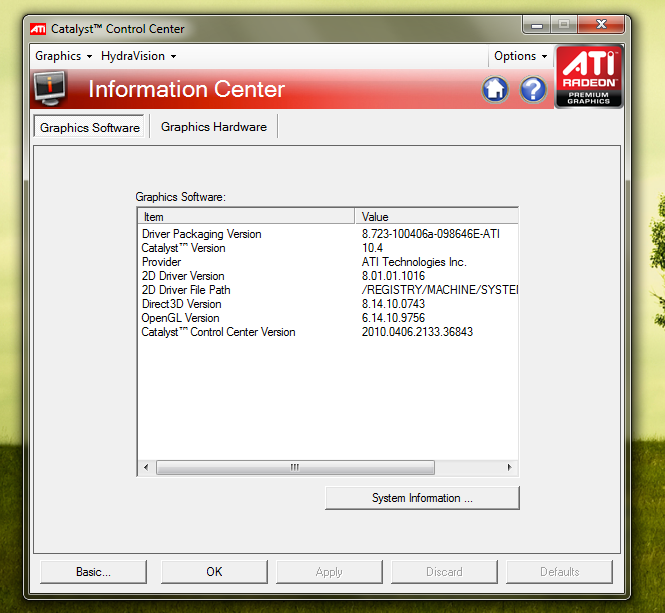Image resolution: width=665 pixels, height=613 pixels.
Task: Switch to the Graphics Hardware tab
Action: (x=214, y=127)
